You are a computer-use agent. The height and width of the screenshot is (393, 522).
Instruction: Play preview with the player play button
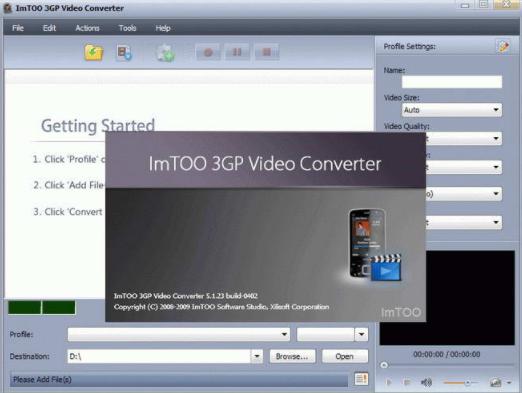[x=389, y=382]
